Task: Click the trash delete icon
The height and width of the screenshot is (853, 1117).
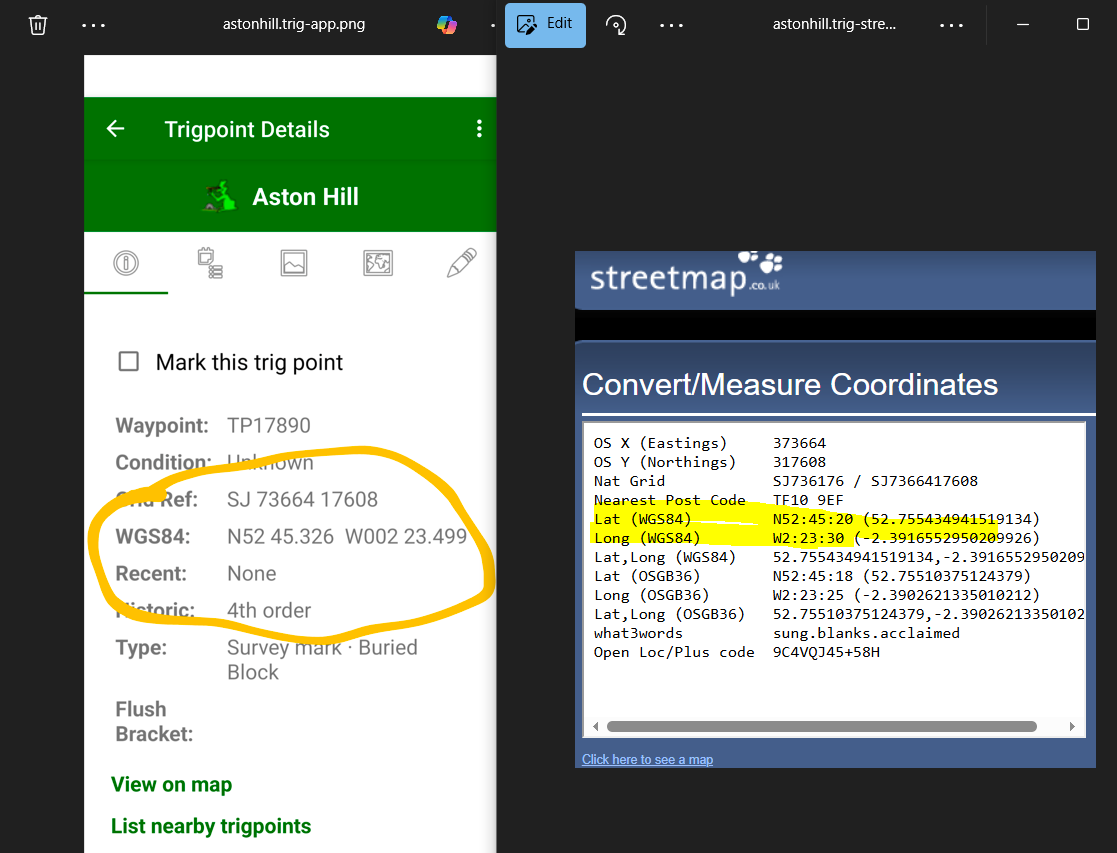Action: tap(38, 25)
